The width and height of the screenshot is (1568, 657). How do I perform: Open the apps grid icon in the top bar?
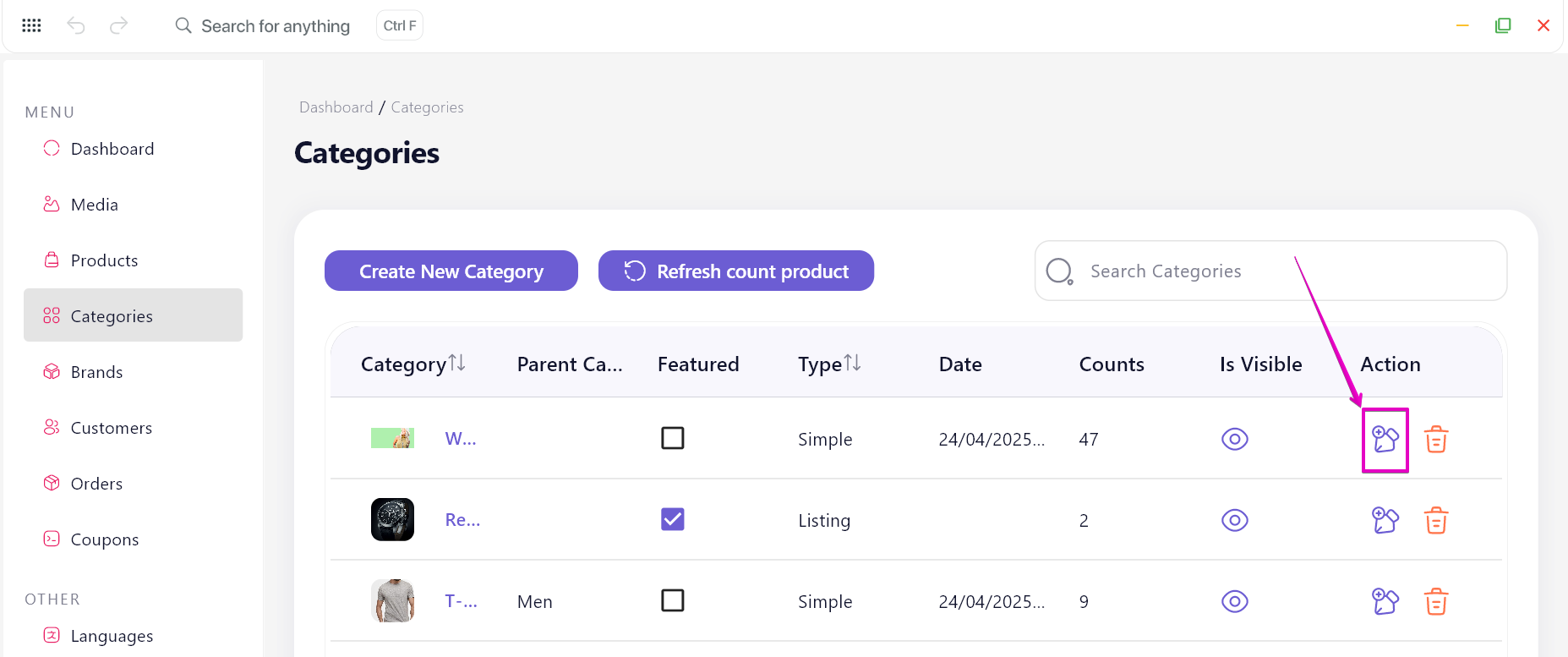pos(31,25)
